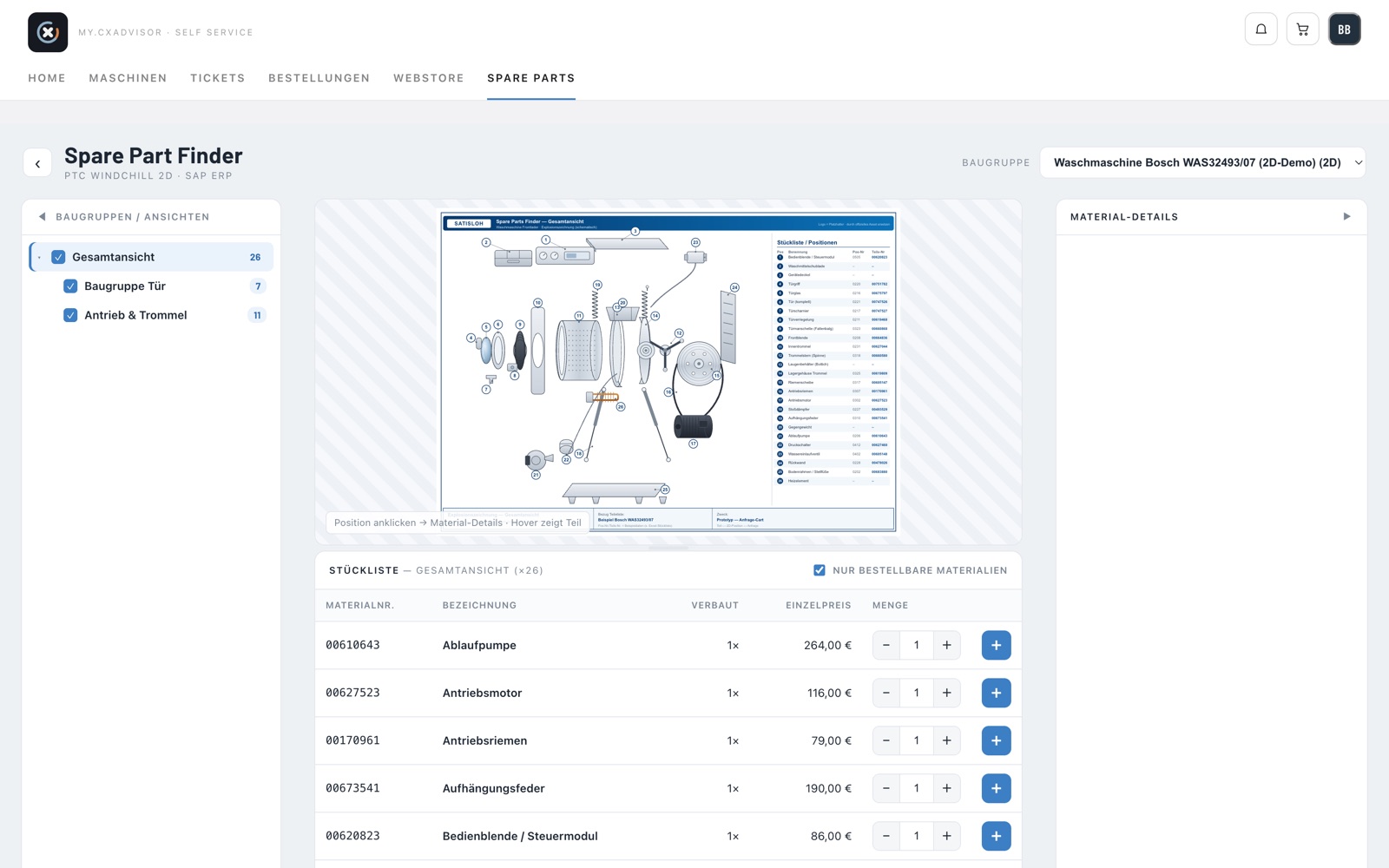Click the cxadvisor logo icon

[x=48, y=32]
